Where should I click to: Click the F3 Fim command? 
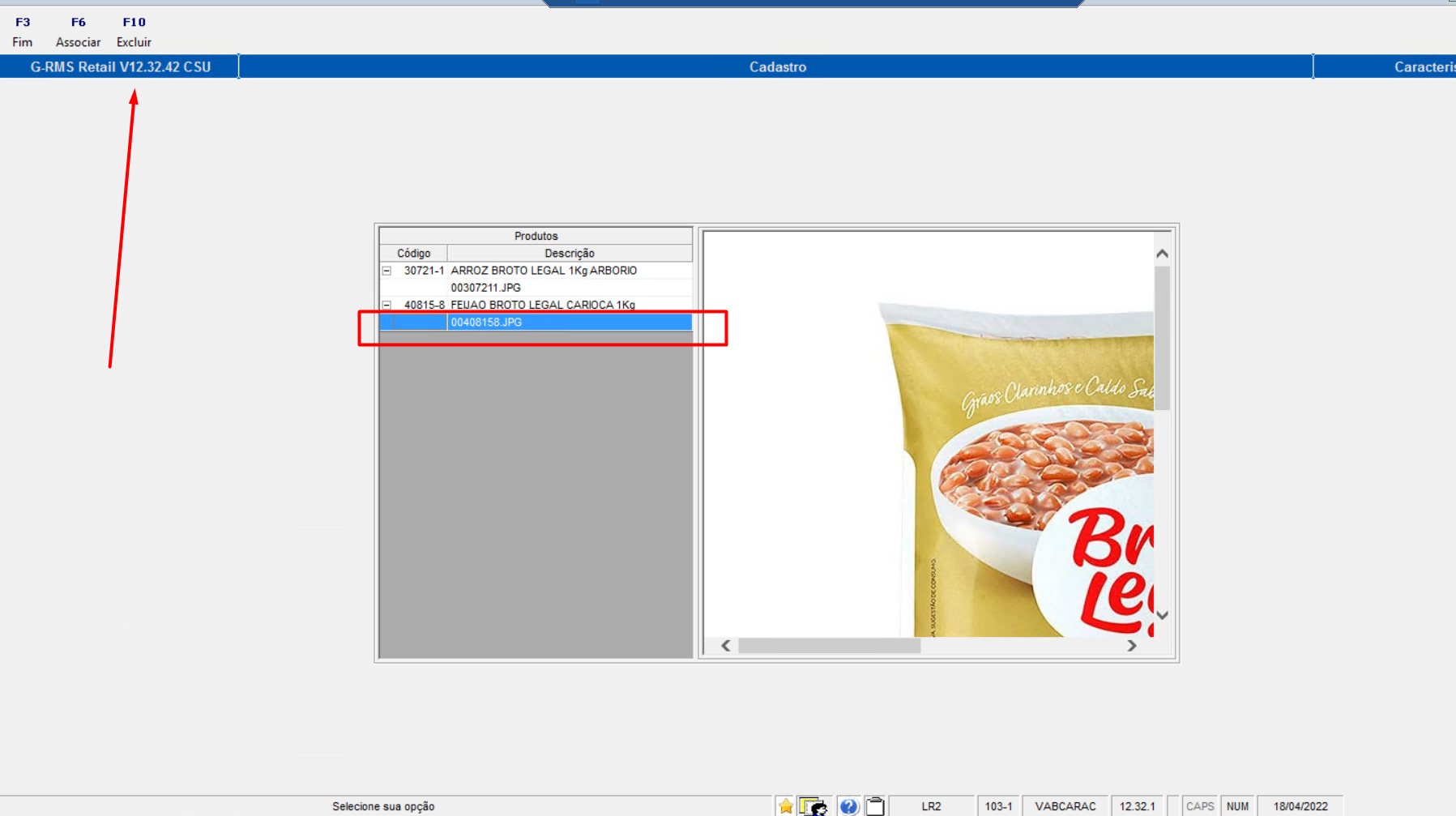click(x=23, y=32)
